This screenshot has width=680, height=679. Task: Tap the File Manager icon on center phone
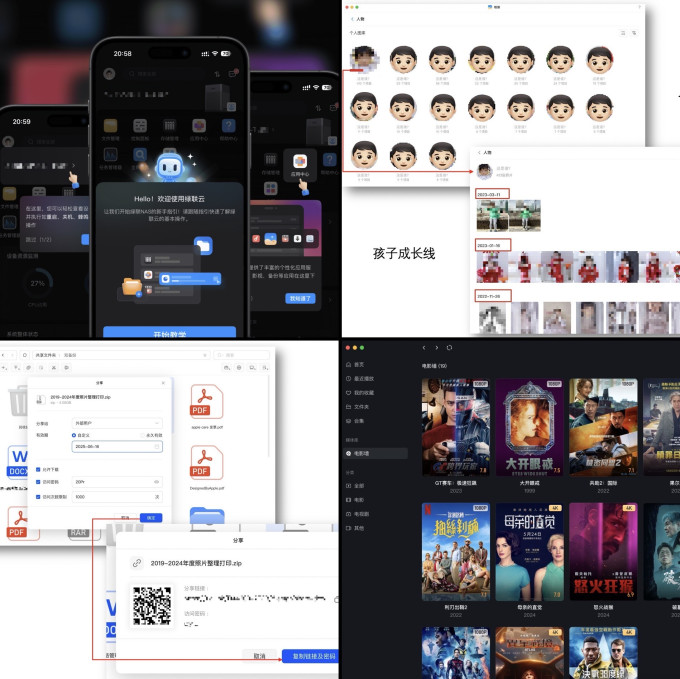pyautogui.click(x=110, y=126)
